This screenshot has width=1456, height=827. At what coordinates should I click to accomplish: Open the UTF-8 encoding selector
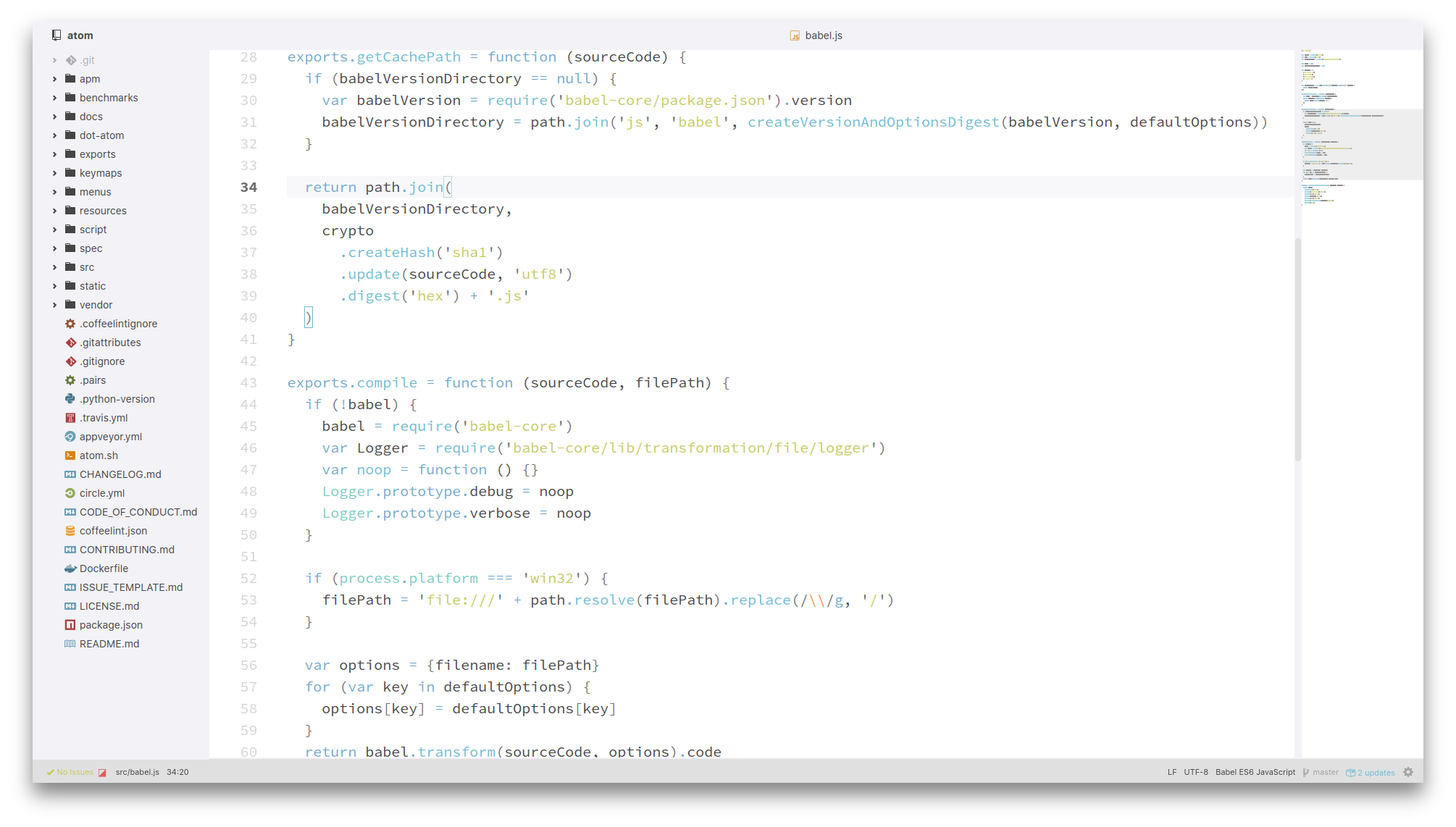1196,772
